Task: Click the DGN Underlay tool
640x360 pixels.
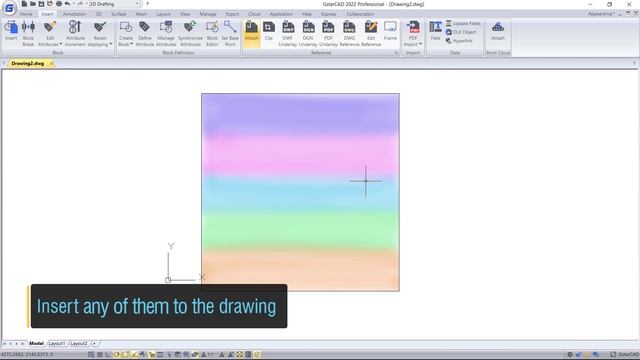Action: [308, 33]
